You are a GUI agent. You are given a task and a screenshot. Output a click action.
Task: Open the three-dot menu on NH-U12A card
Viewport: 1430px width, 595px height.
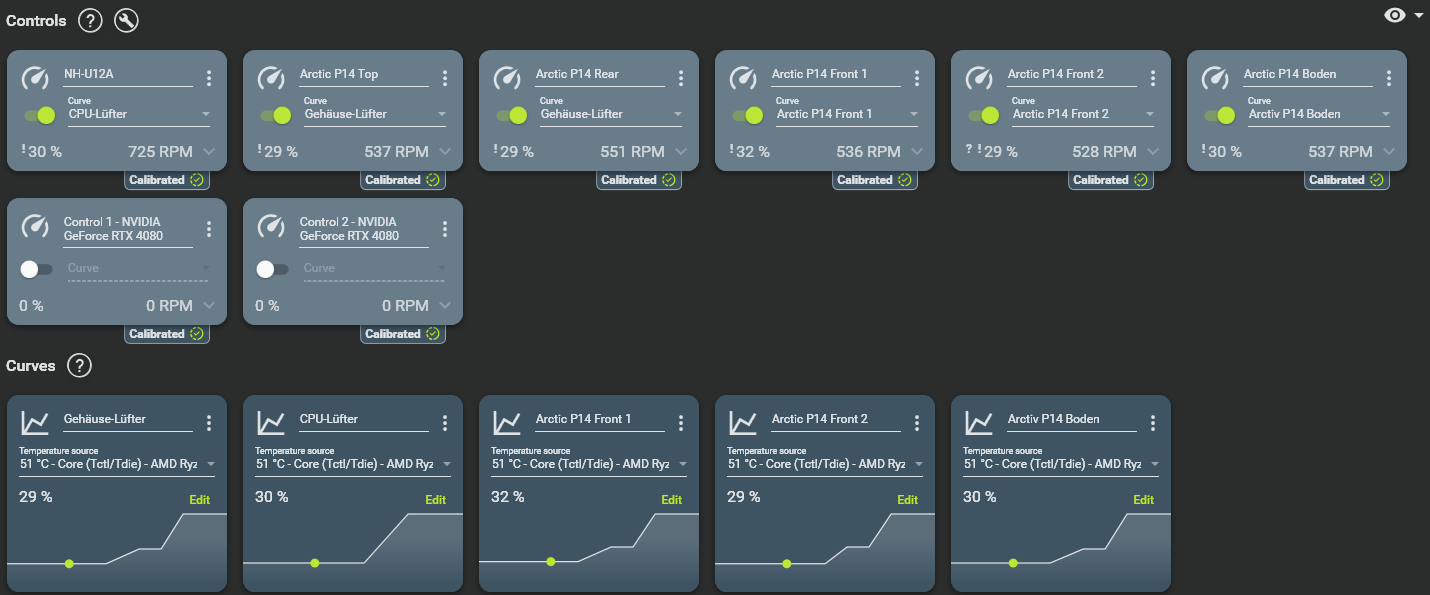tap(209, 78)
